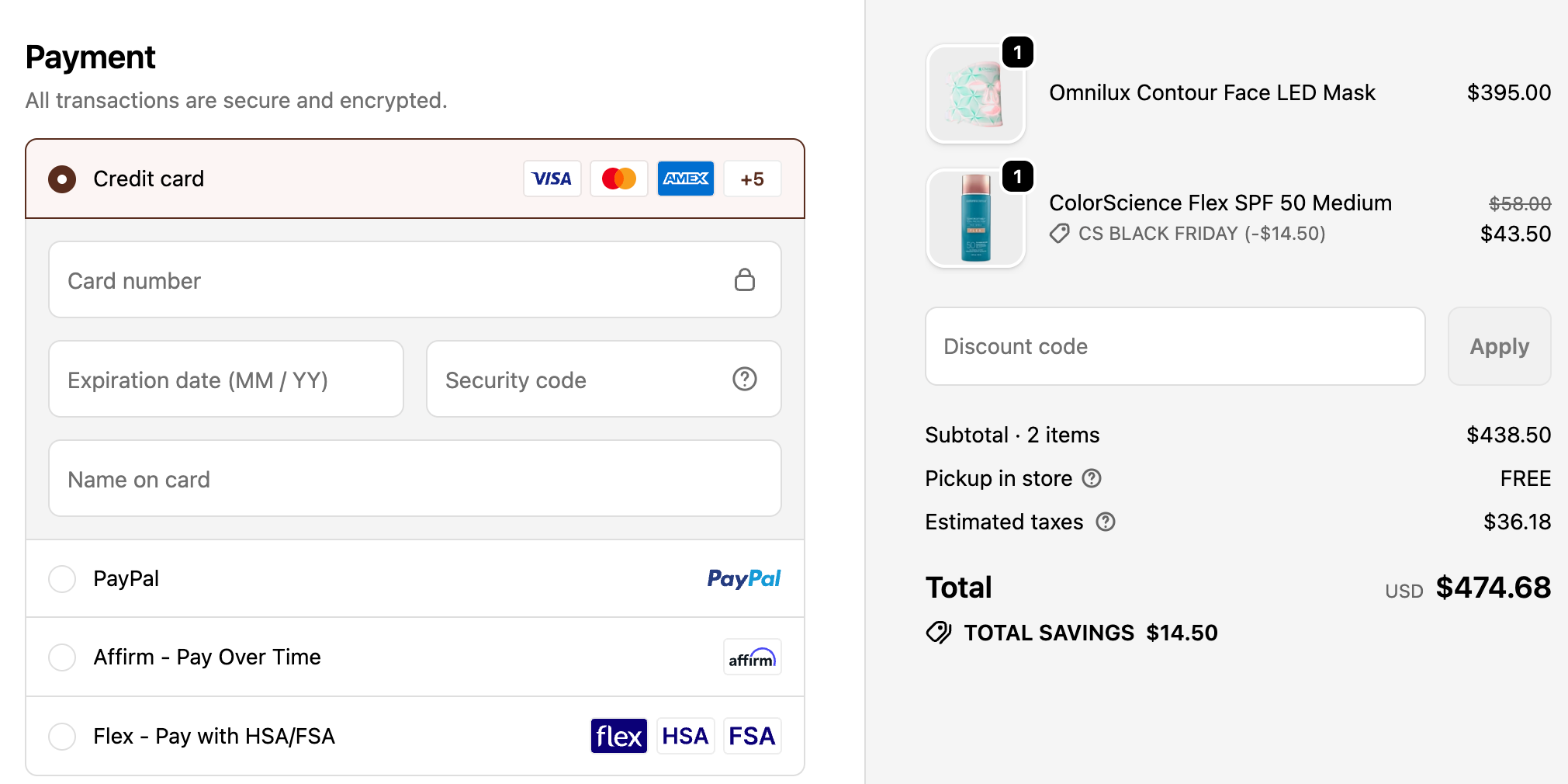
Task: Click the Flex logo badge
Action: (x=618, y=736)
